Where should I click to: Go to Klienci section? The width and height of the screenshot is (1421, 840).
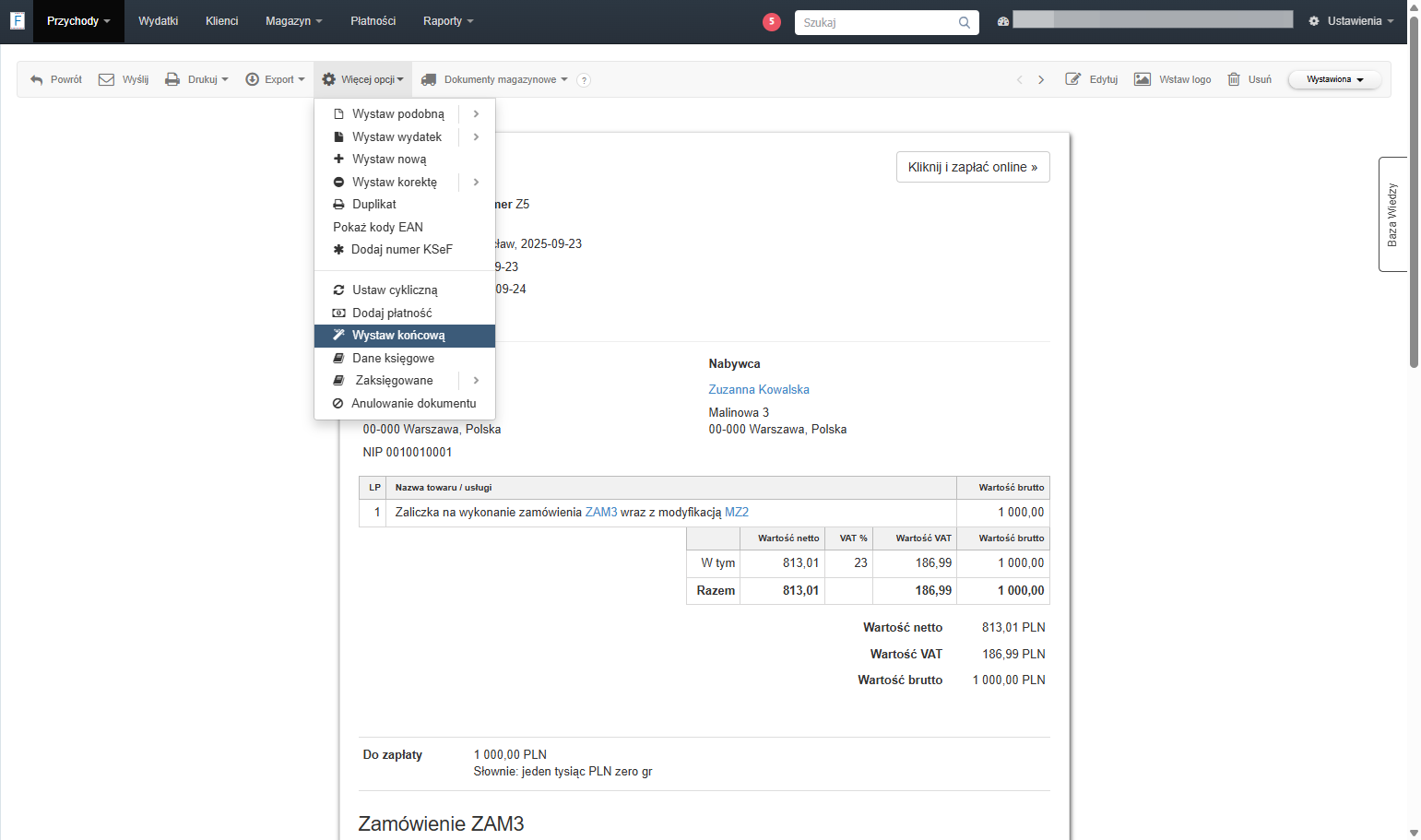tap(222, 21)
